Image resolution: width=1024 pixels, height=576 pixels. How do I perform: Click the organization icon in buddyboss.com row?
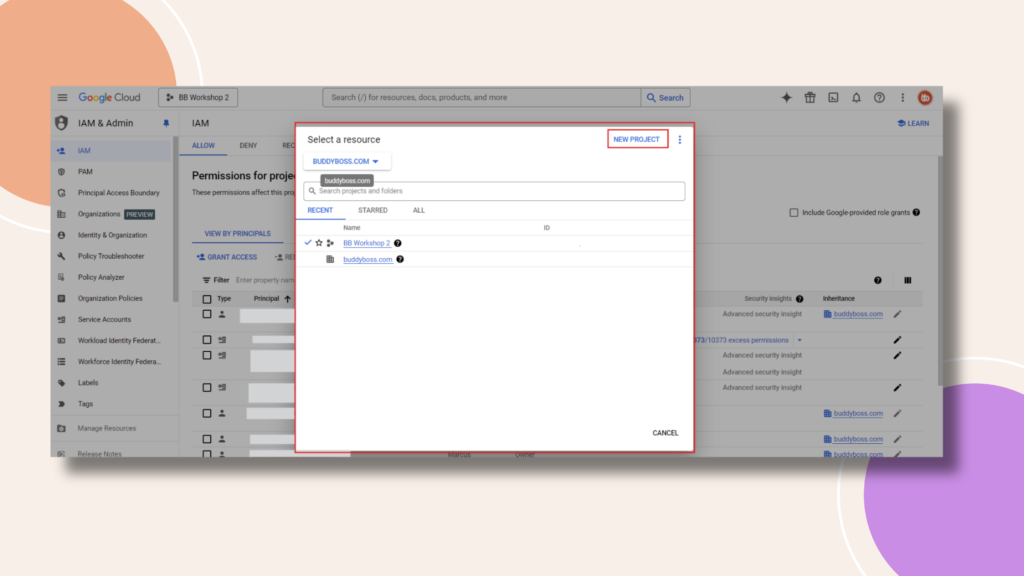[x=330, y=259]
